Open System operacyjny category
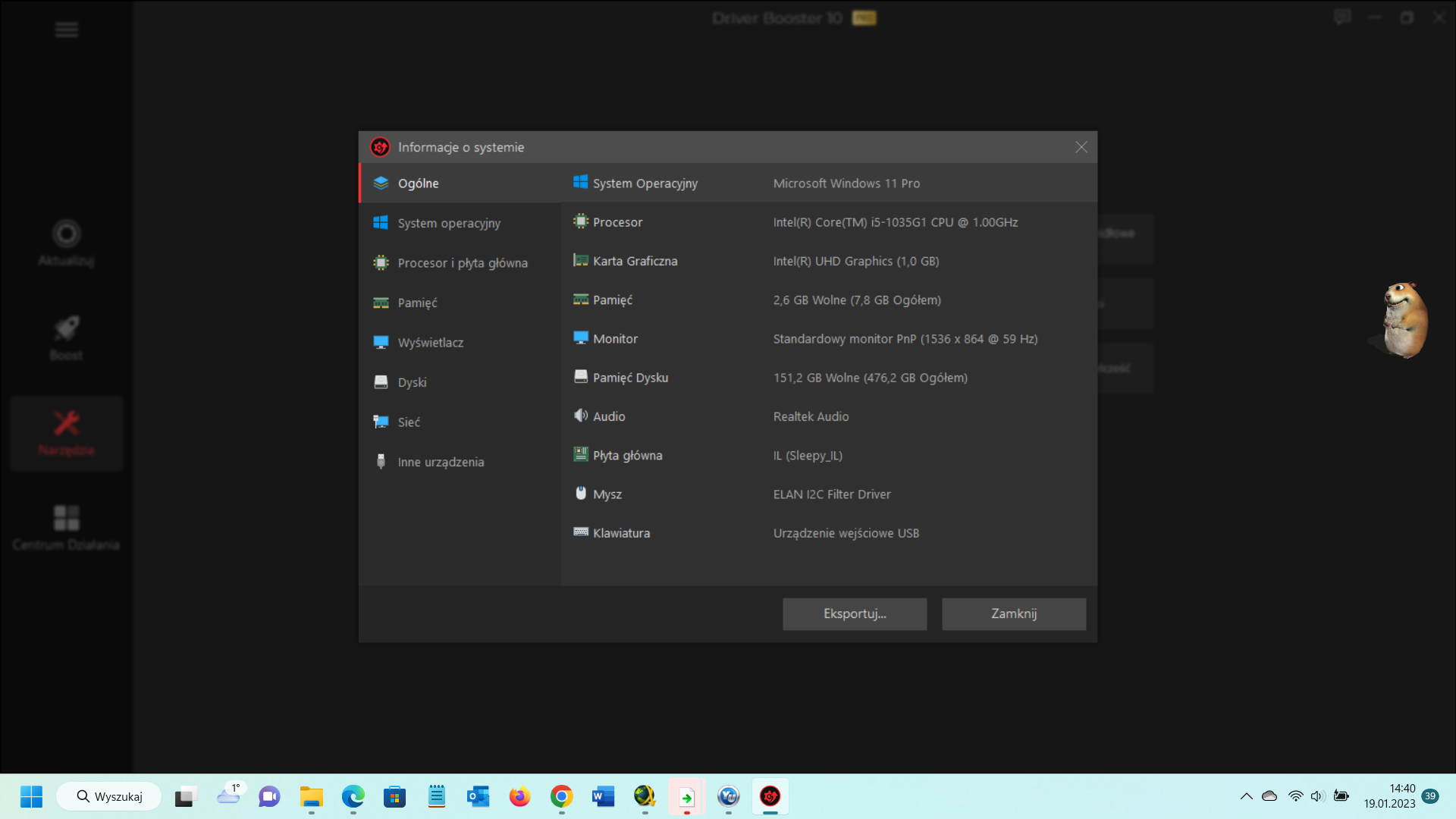The image size is (1456, 819). [460, 223]
